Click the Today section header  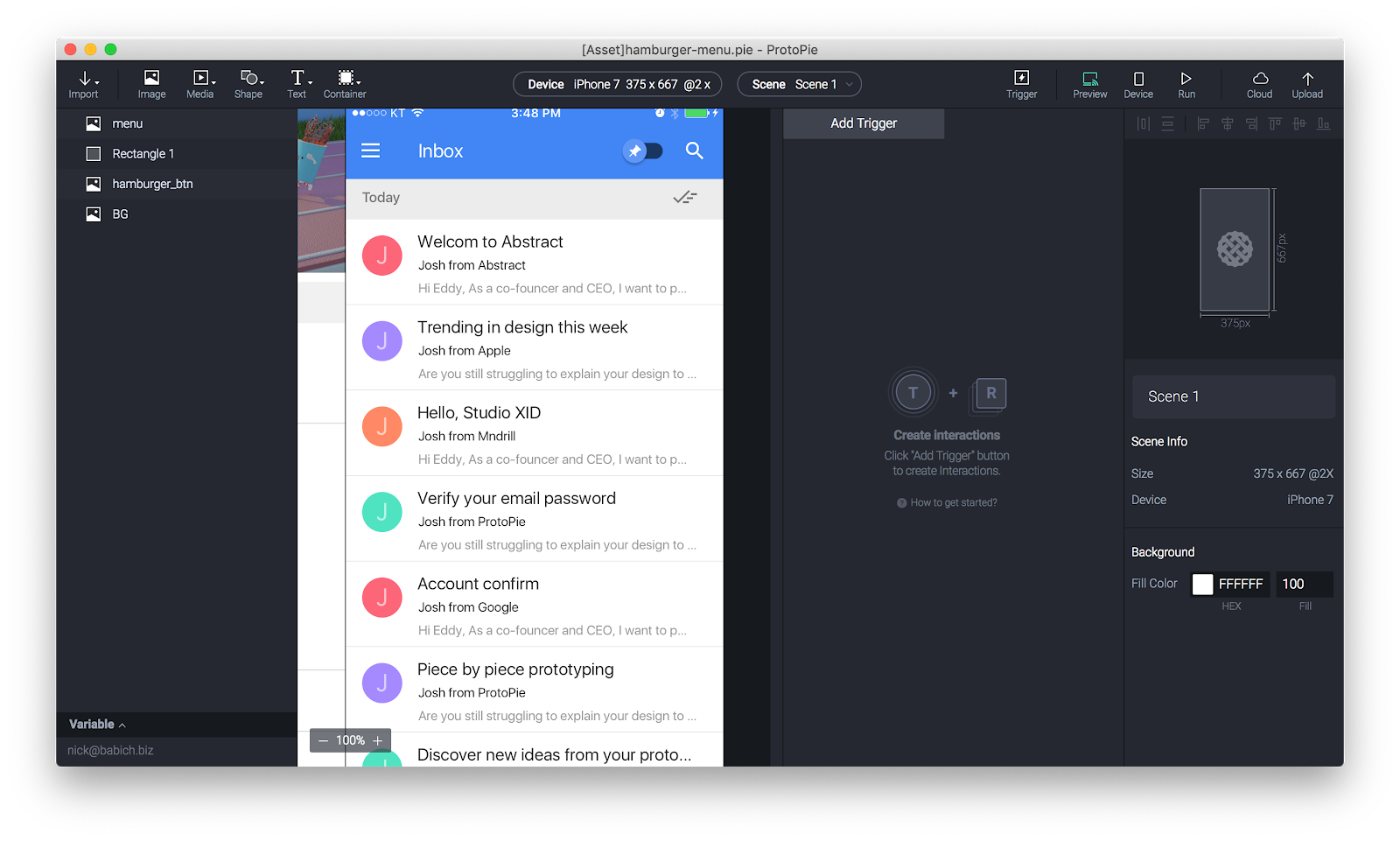coord(535,199)
